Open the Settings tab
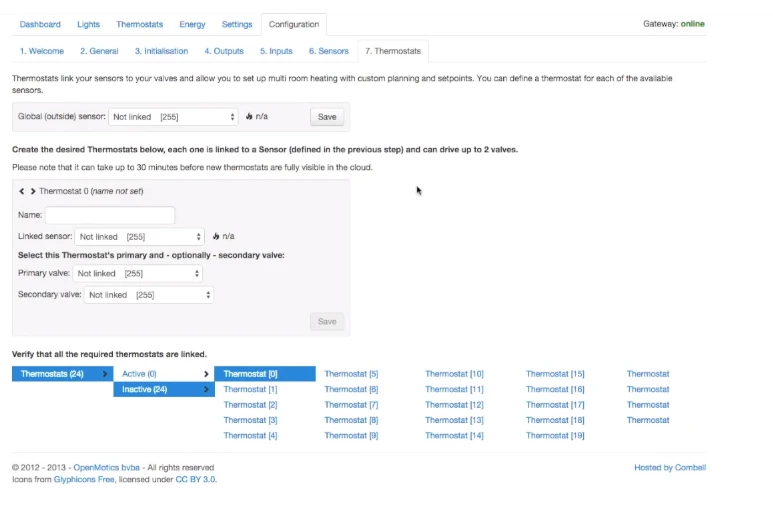This screenshot has height=505, width=773. pos(237,24)
